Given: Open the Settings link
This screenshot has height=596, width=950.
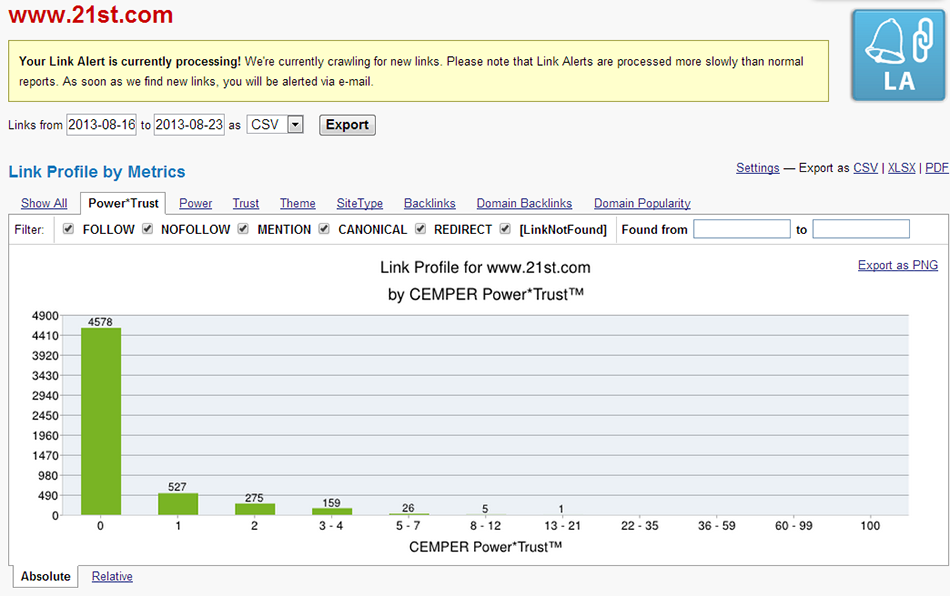Looking at the screenshot, I should click(757, 168).
